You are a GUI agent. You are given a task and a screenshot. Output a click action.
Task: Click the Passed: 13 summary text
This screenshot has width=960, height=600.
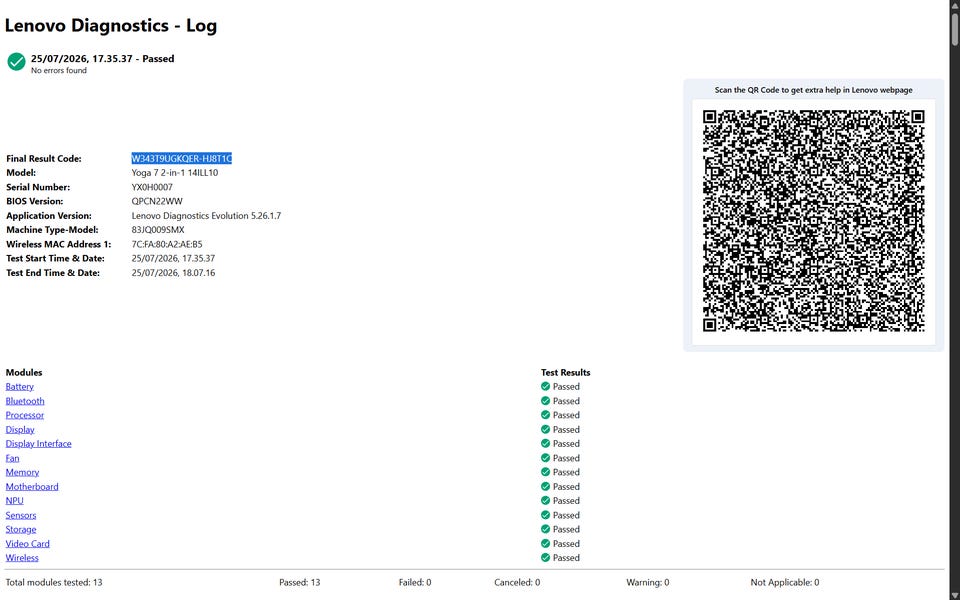click(x=299, y=582)
